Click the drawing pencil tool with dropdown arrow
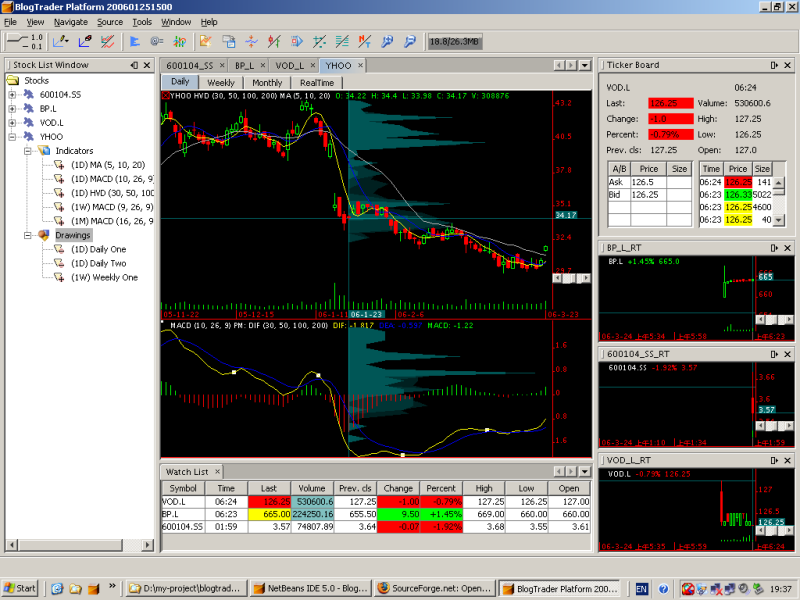This screenshot has height=600, width=800. (61, 41)
